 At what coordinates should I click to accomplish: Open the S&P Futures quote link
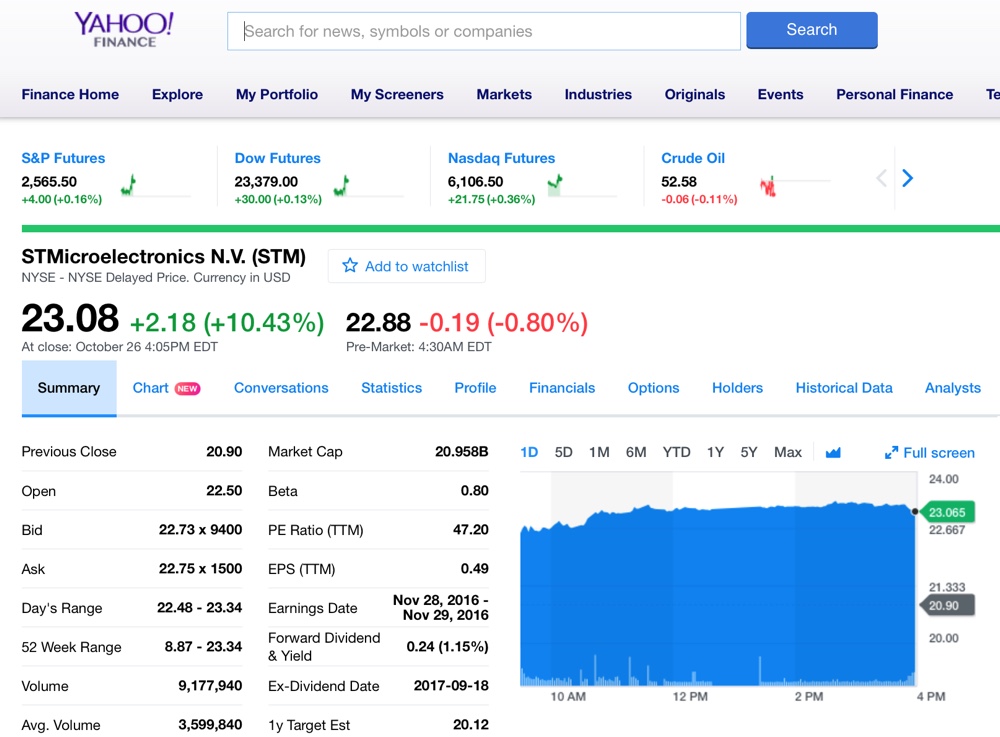click(63, 158)
